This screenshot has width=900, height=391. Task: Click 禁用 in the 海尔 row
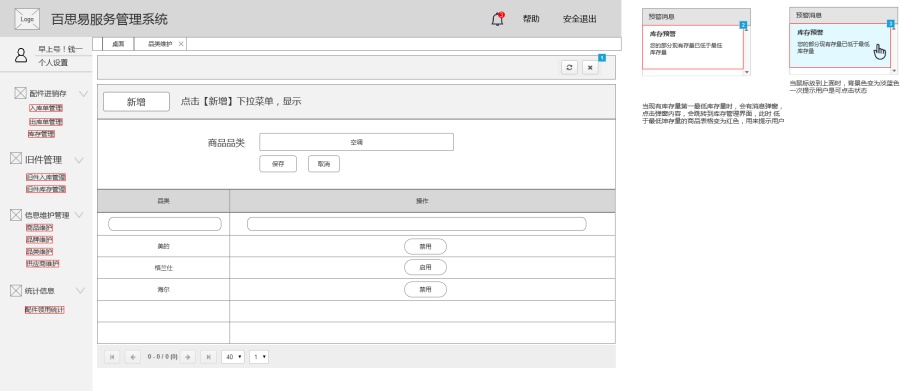[x=425, y=289]
